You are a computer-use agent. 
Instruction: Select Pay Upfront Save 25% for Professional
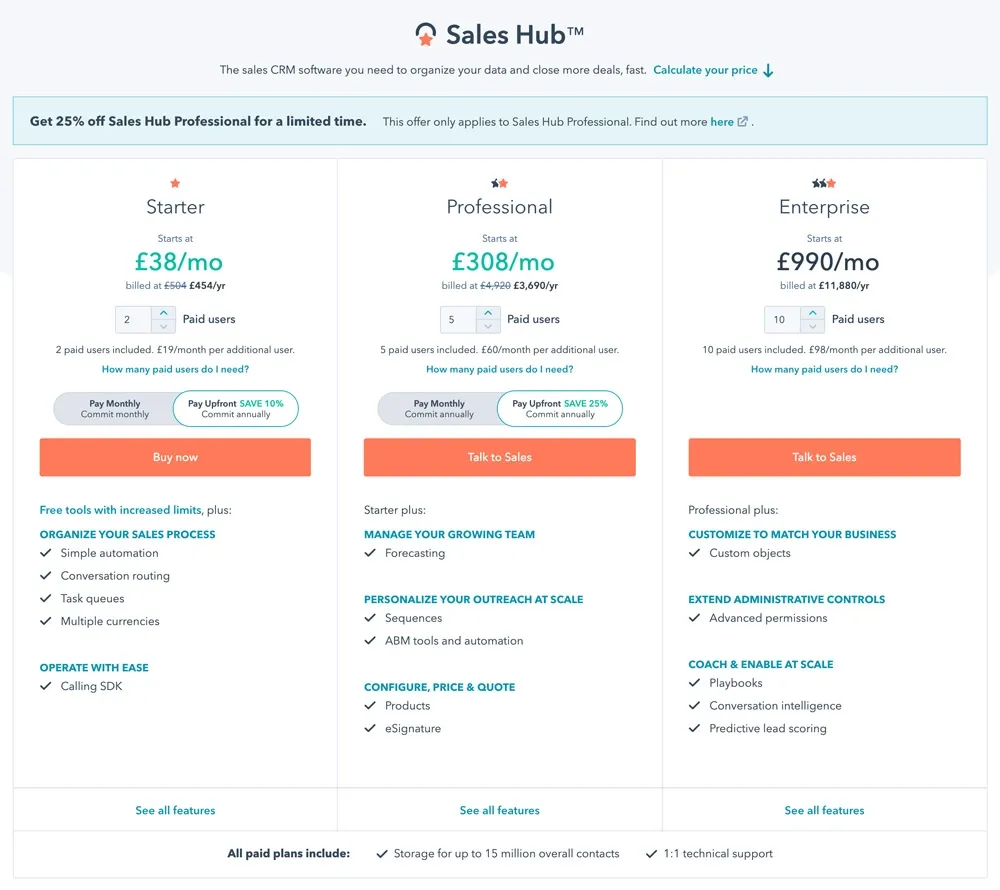click(x=560, y=409)
